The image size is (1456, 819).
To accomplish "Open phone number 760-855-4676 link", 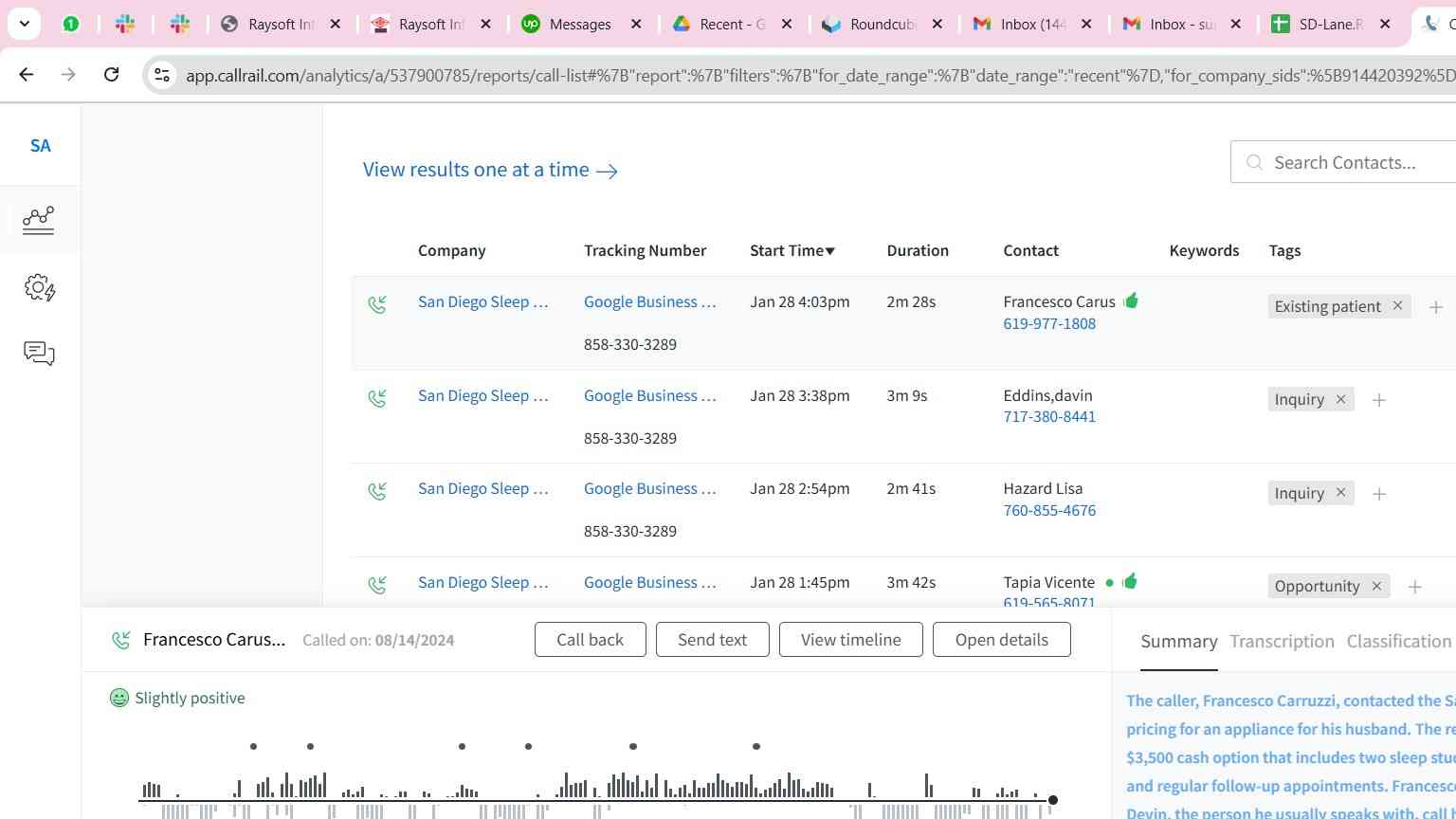I will [x=1049, y=510].
